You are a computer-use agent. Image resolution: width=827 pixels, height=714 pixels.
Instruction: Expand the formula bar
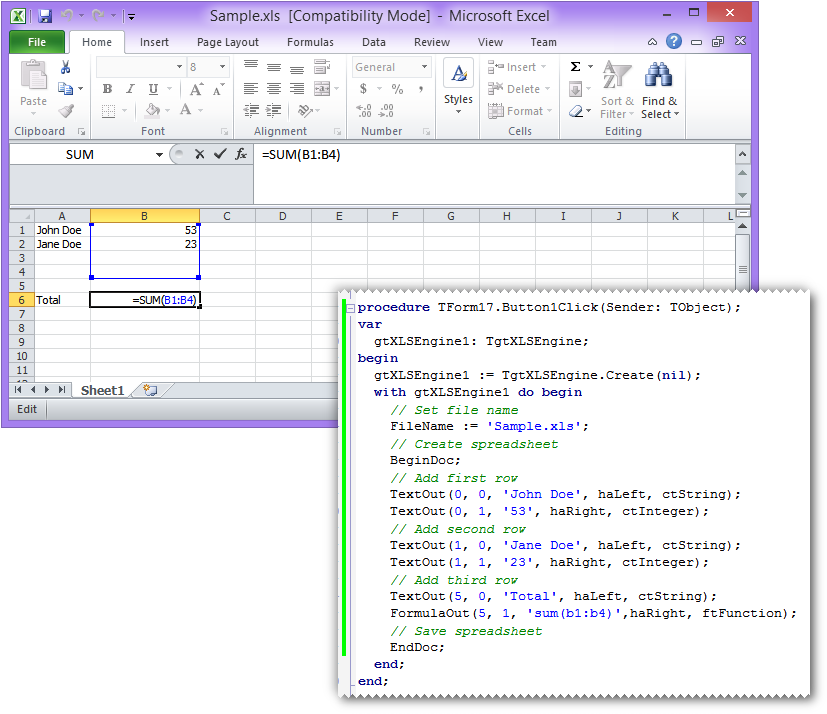tap(742, 155)
